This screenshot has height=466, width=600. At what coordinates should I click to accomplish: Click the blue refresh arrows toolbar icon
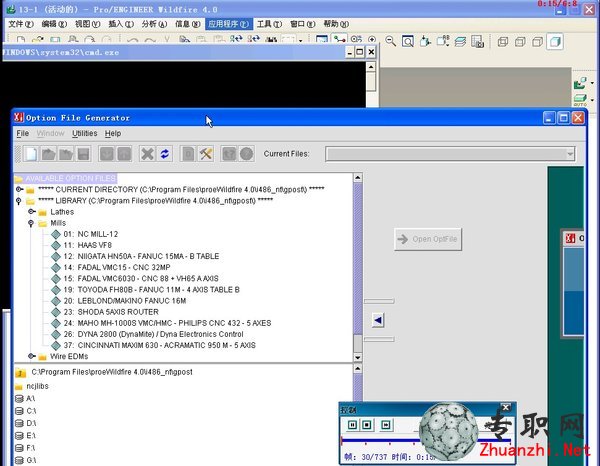click(165, 154)
